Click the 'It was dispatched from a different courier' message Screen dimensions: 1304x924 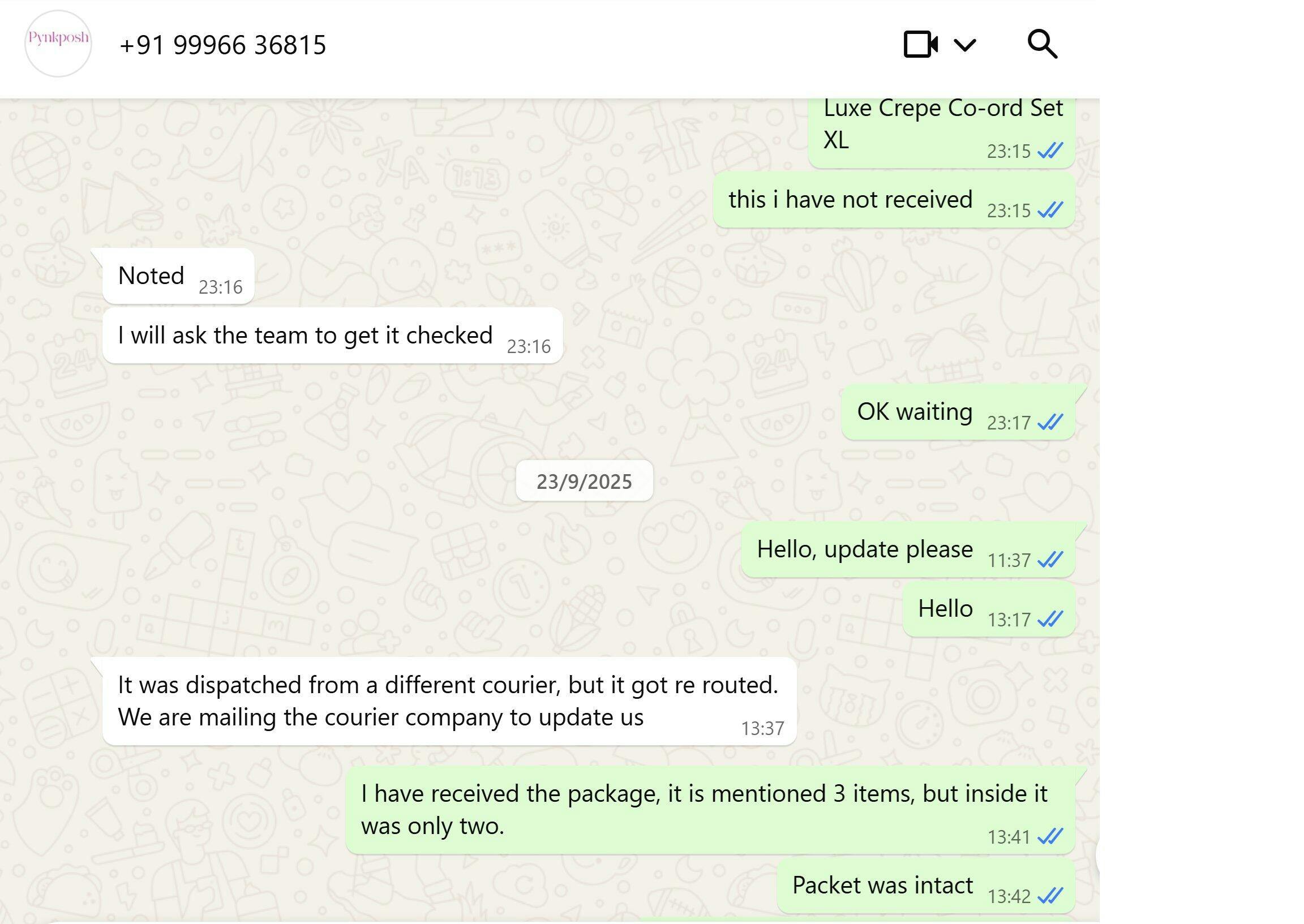[449, 701]
